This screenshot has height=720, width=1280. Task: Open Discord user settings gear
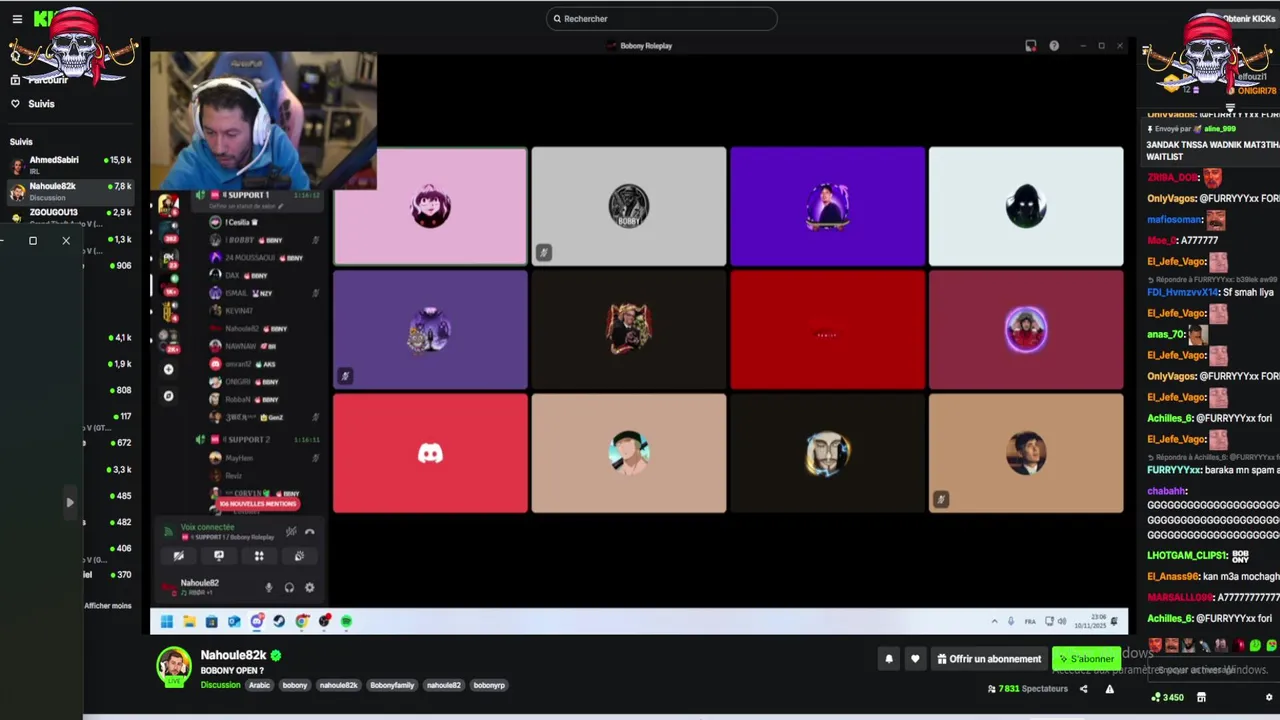(309, 588)
